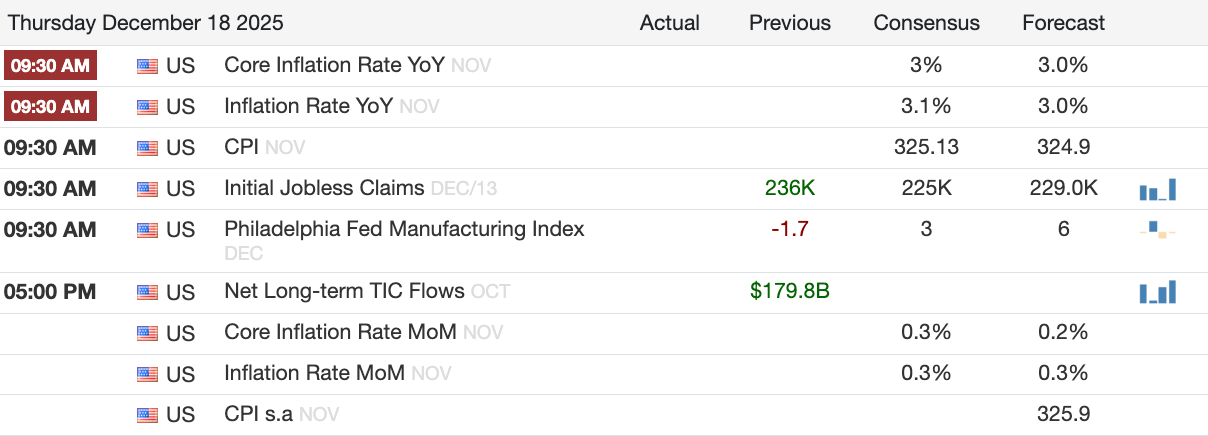Click the US flag beside Core Inflation Rate YoY
The image size is (1208, 436).
148,66
